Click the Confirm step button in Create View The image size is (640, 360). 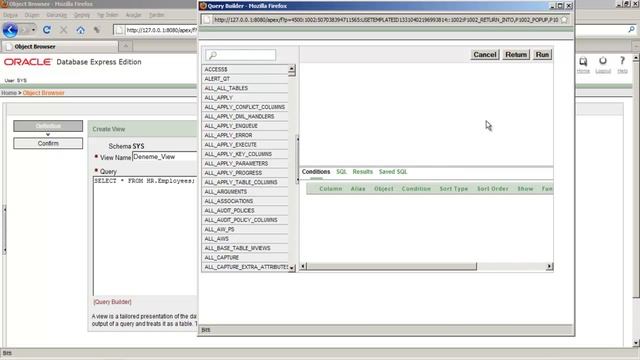(48, 143)
